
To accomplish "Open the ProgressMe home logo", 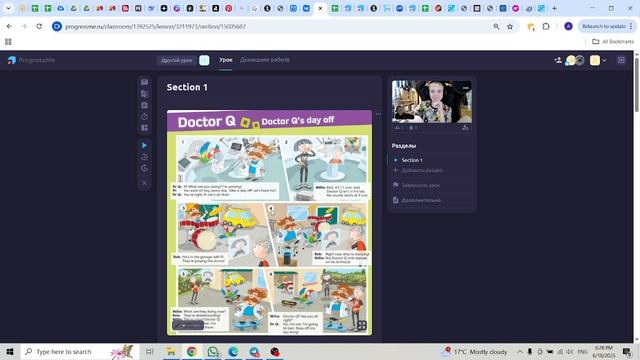I will click(31, 60).
